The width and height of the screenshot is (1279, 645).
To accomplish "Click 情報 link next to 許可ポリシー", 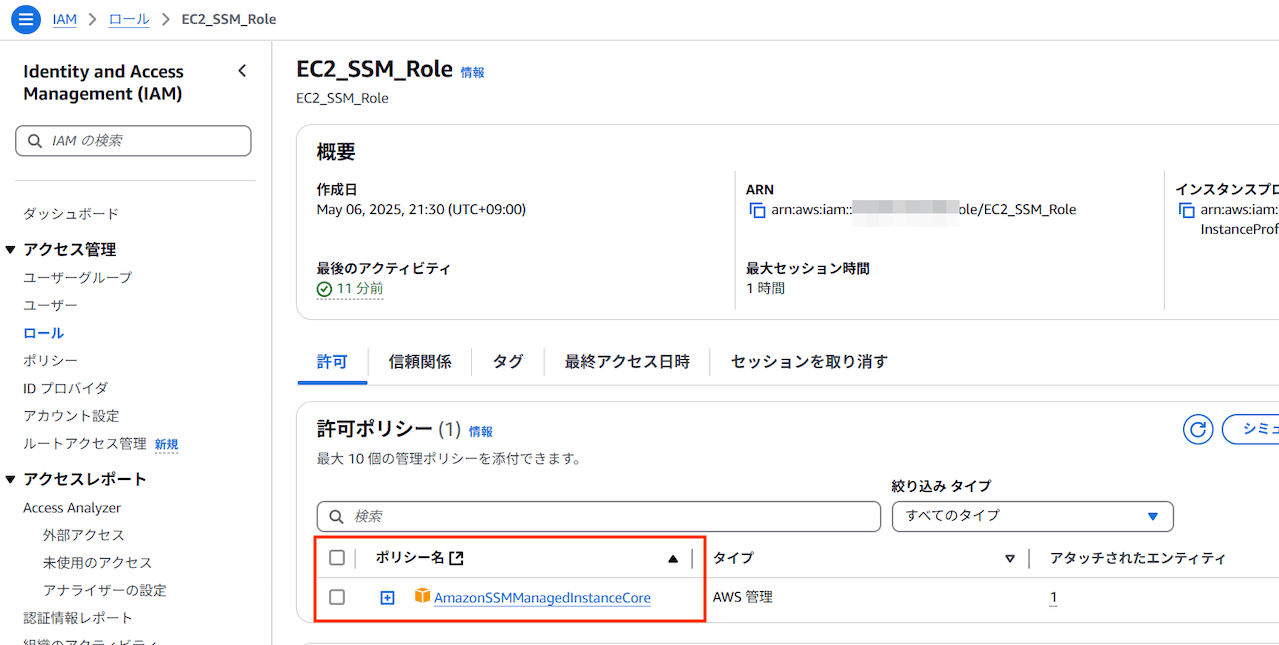I will pyautogui.click(x=481, y=432).
